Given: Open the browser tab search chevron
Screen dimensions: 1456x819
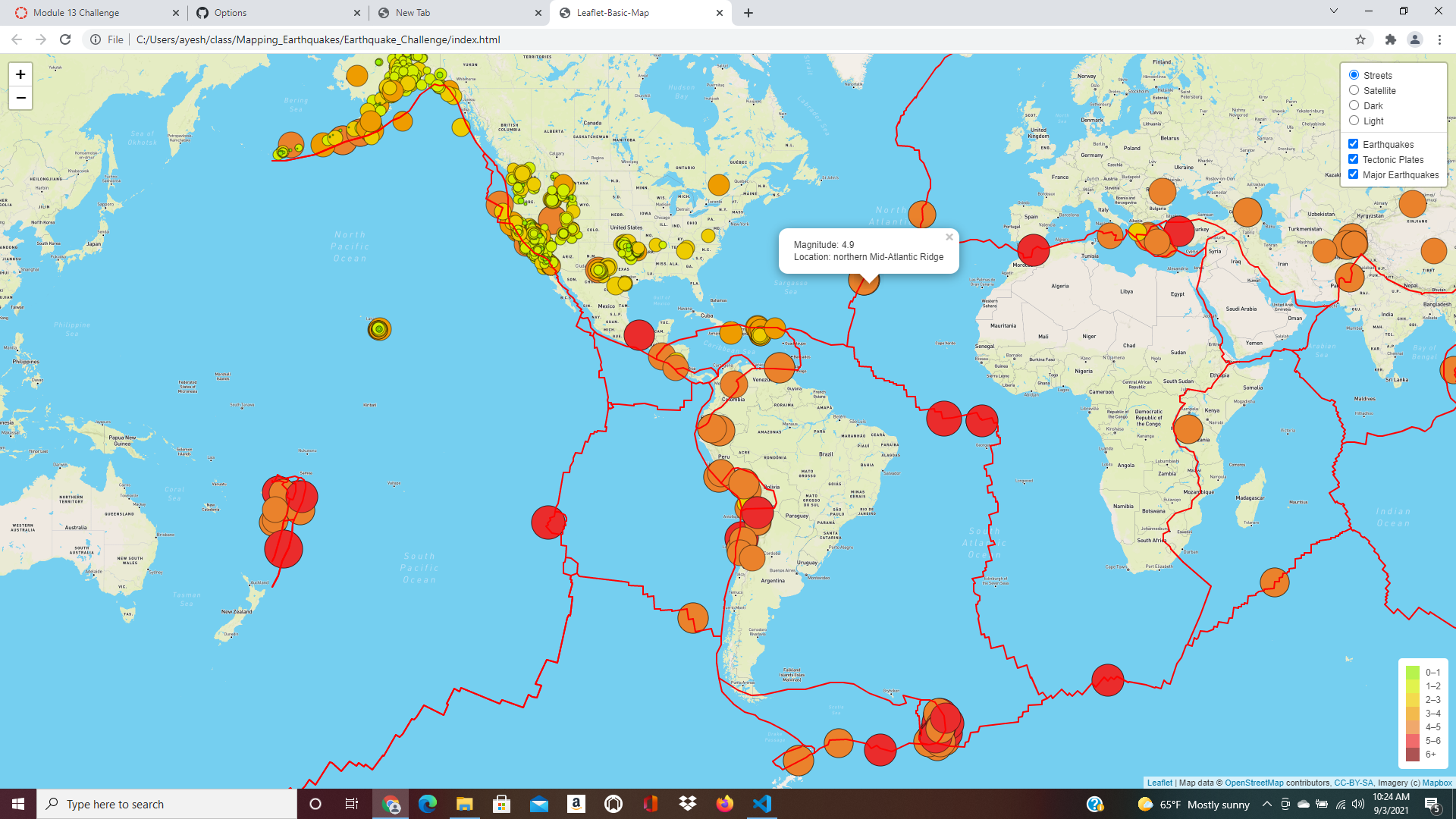Looking at the screenshot, I should [x=1333, y=12].
